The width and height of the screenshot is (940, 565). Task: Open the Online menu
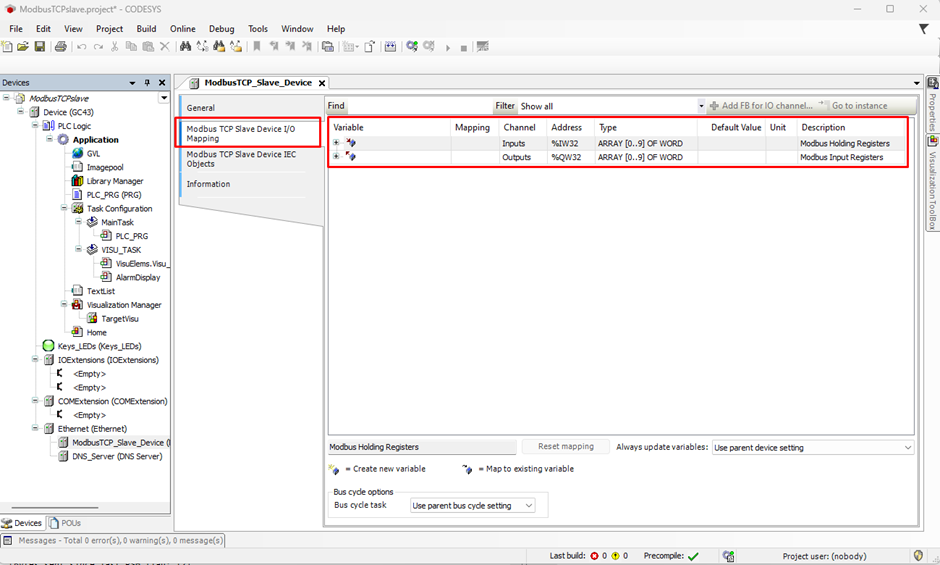click(182, 29)
